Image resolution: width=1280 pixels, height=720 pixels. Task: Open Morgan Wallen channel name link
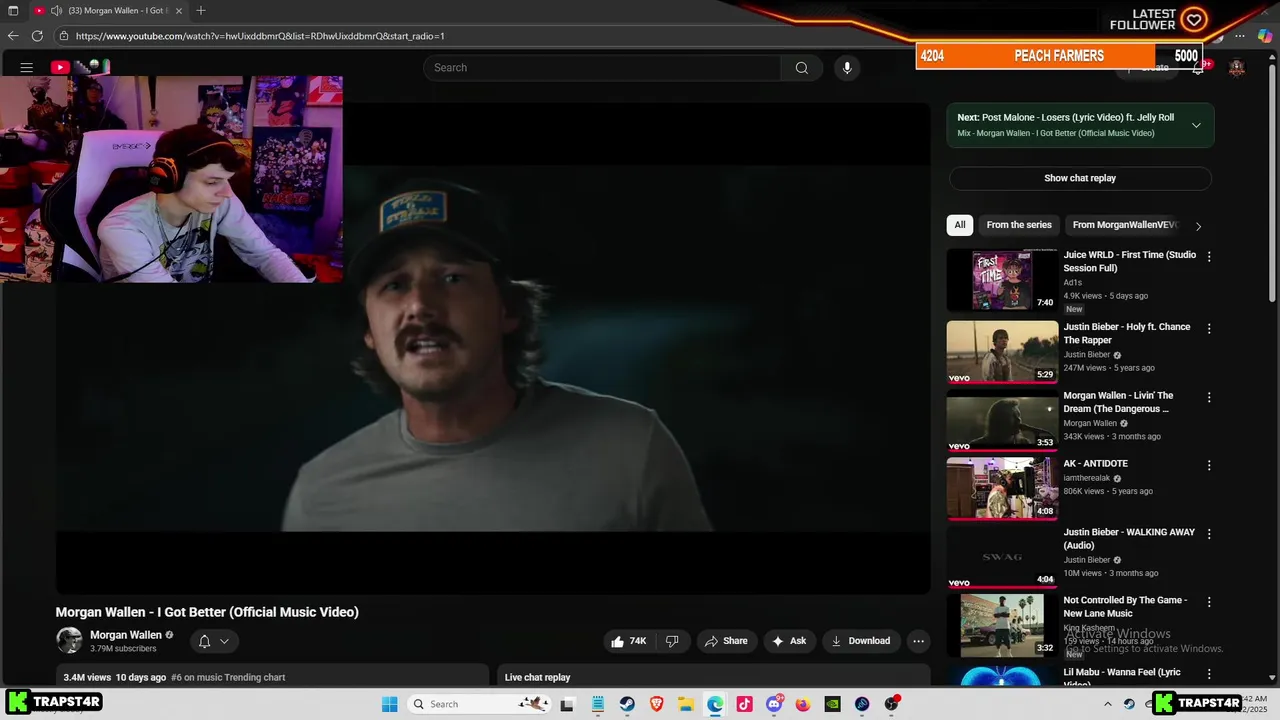point(126,635)
